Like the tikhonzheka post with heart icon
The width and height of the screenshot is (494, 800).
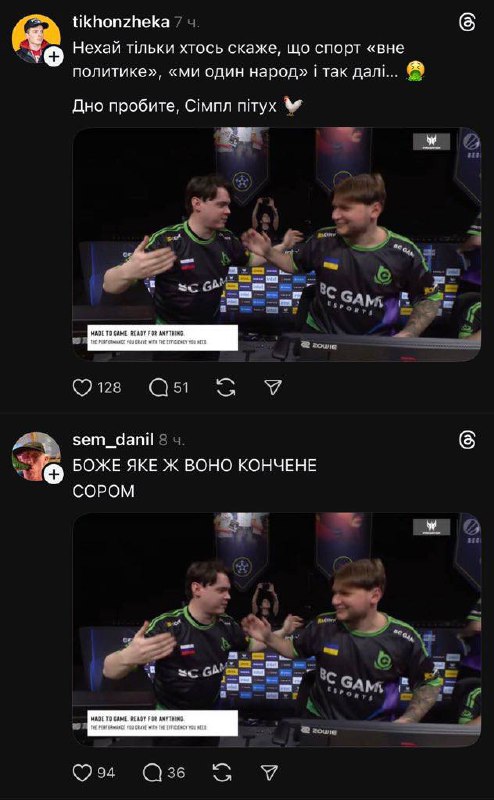point(82,388)
